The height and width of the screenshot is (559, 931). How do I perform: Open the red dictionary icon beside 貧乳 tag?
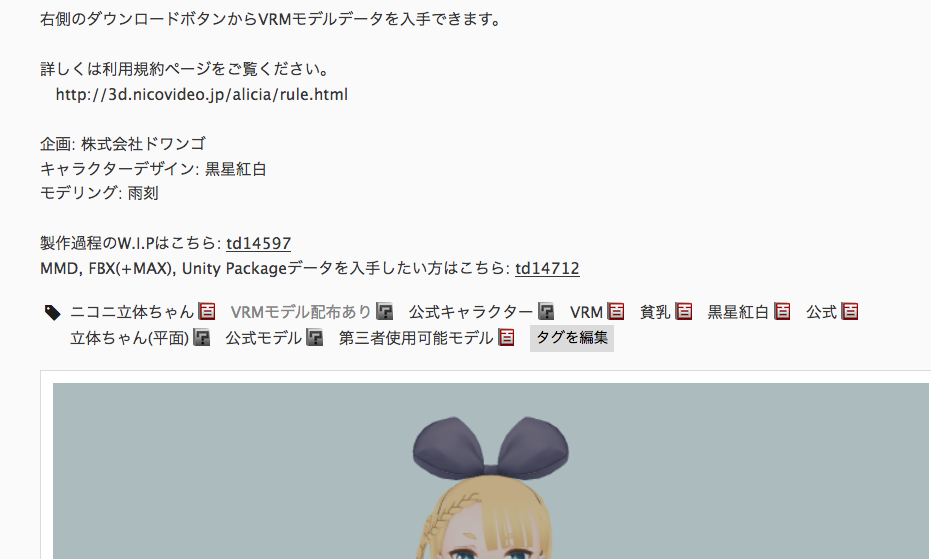pyautogui.click(x=683, y=311)
